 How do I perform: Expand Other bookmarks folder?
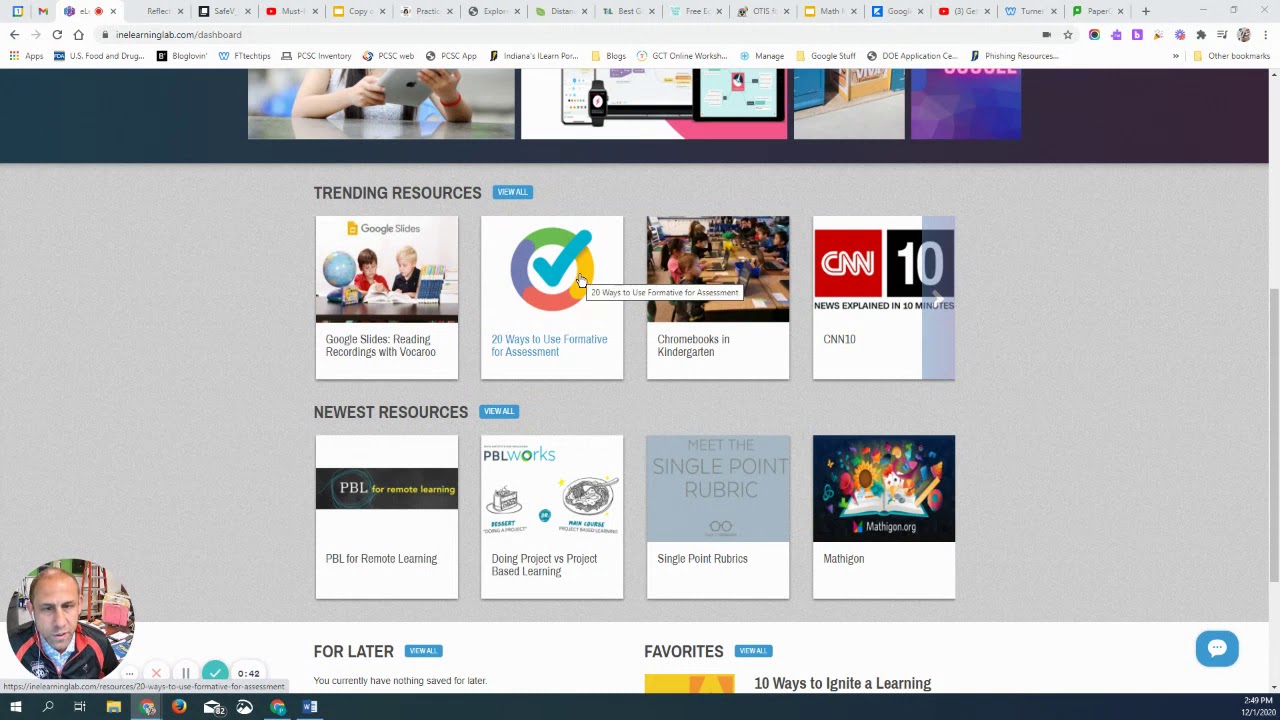(1231, 56)
